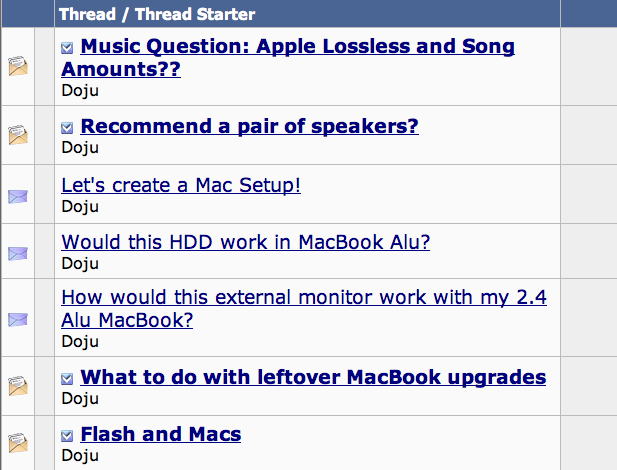Screen dimensions: 617x470
Task: Open the Flash and Macs thread
Action: point(160,434)
